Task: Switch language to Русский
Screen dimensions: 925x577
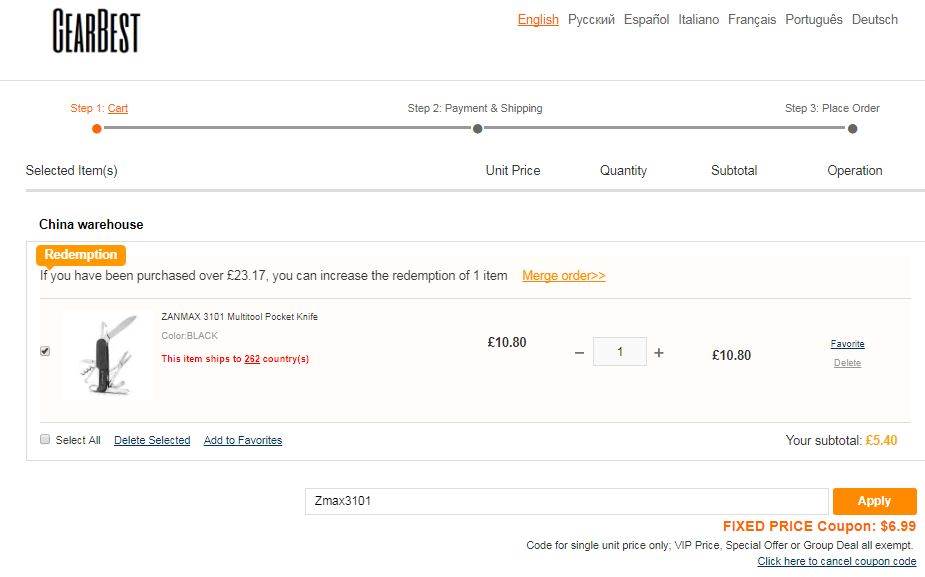Action: 591,20
